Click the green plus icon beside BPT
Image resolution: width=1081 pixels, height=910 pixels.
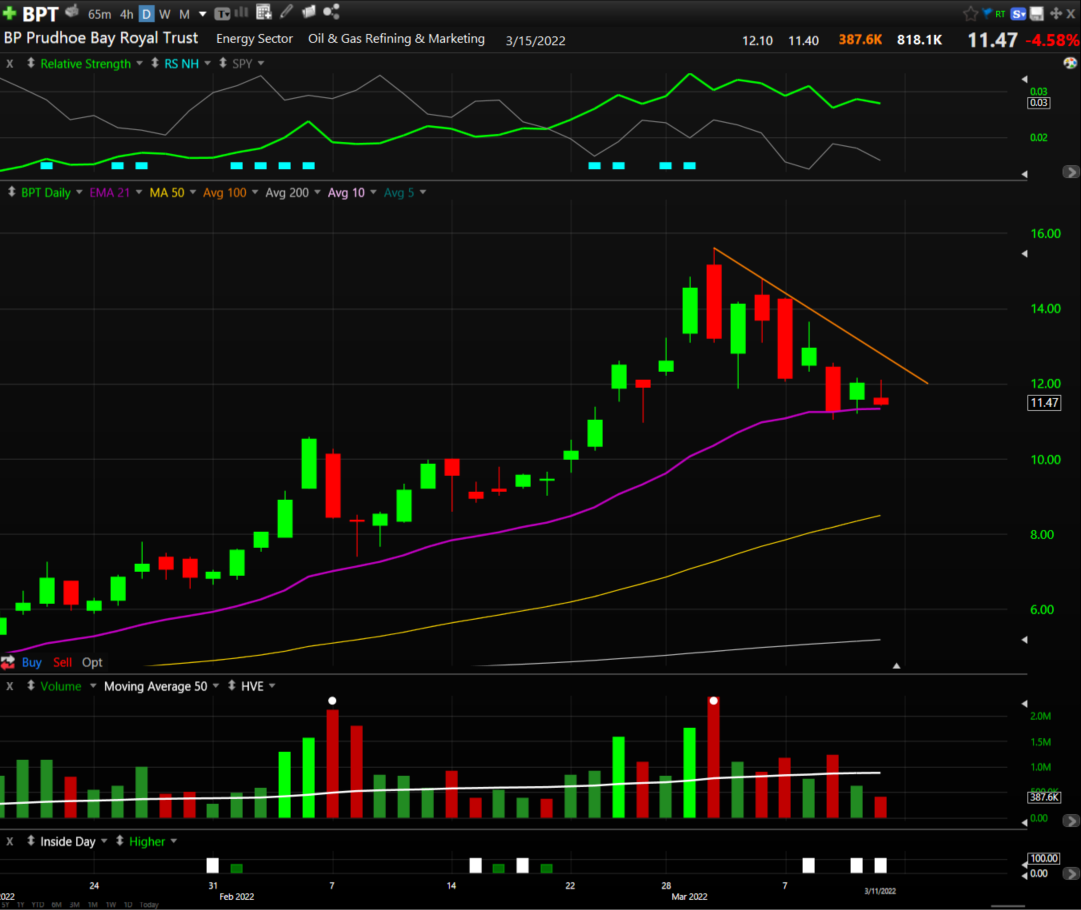[x=10, y=13]
